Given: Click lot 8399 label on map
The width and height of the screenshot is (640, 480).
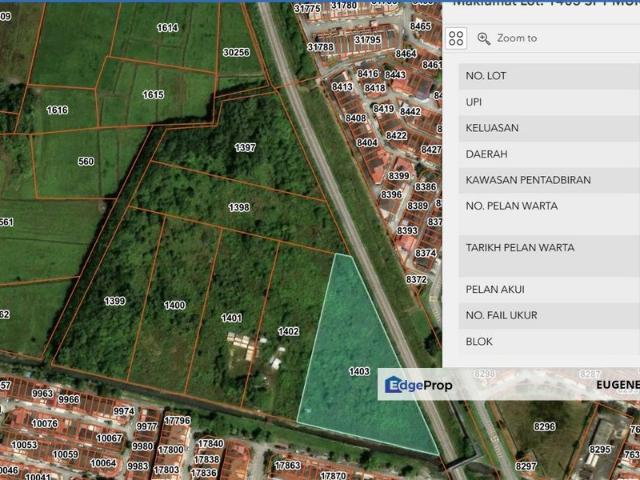Looking at the screenshot, I should pyautogui.click(x=398, y=176).
